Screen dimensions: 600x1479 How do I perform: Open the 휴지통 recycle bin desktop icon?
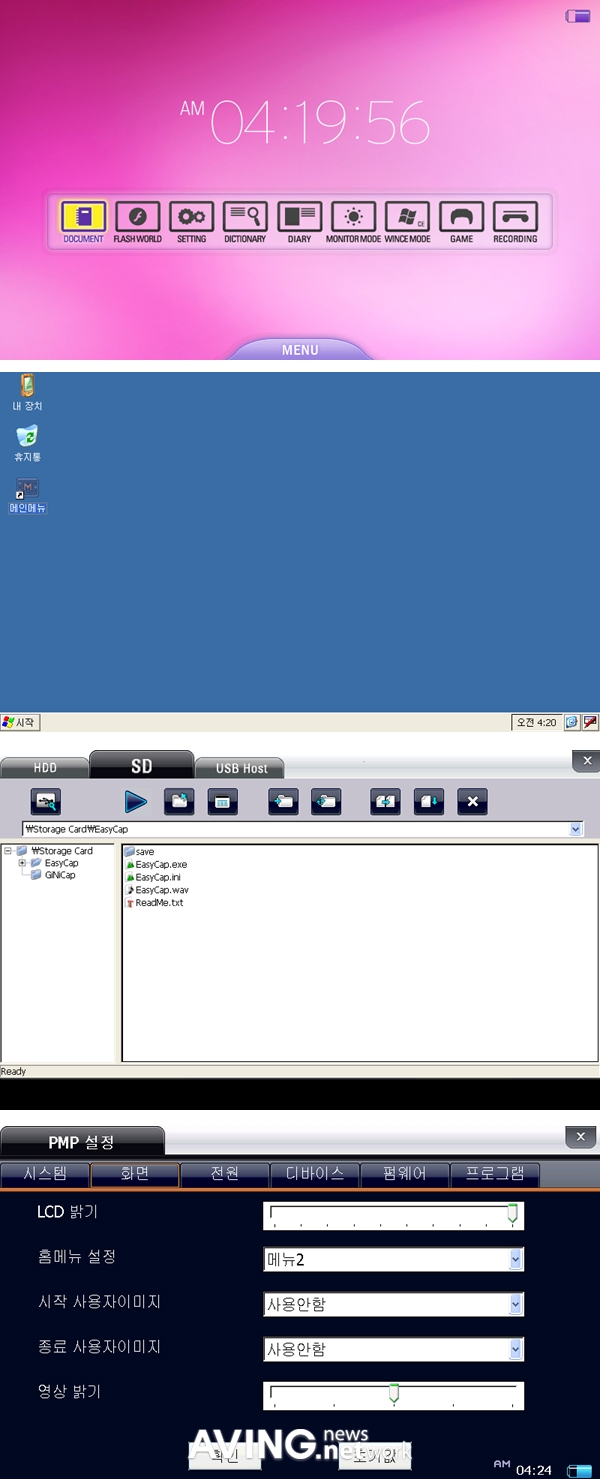(x=27, y=442)
